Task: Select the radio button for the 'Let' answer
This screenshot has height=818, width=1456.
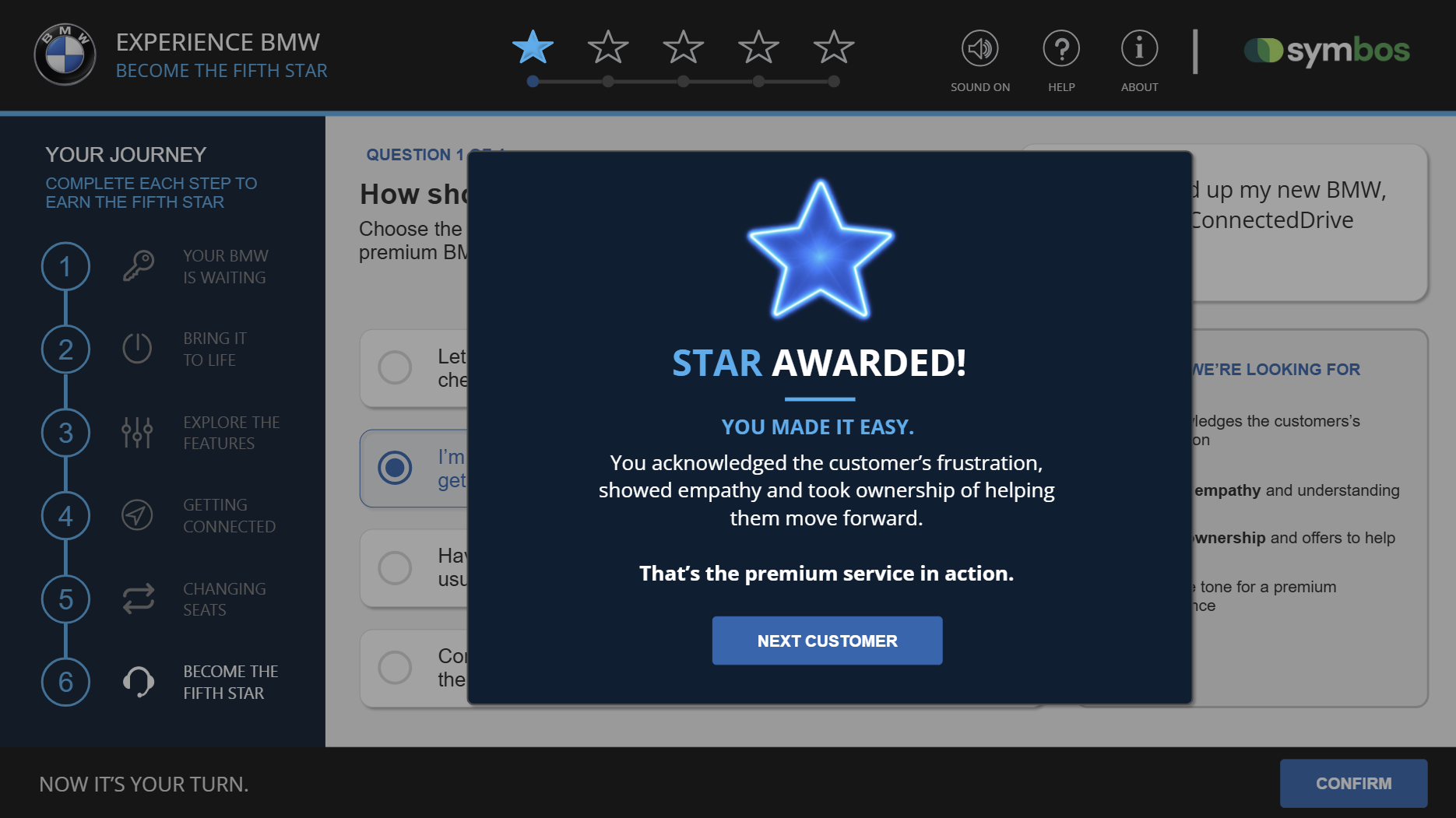Action: click(x=395, y=367)
